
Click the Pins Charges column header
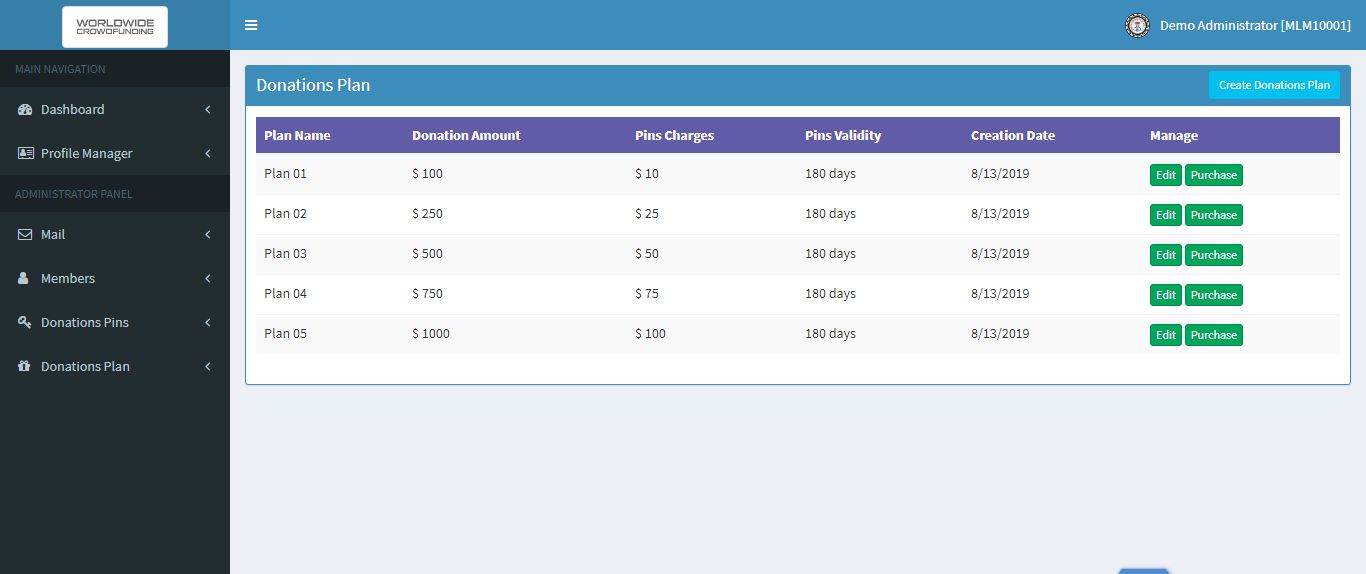click(x=674, y=135)
